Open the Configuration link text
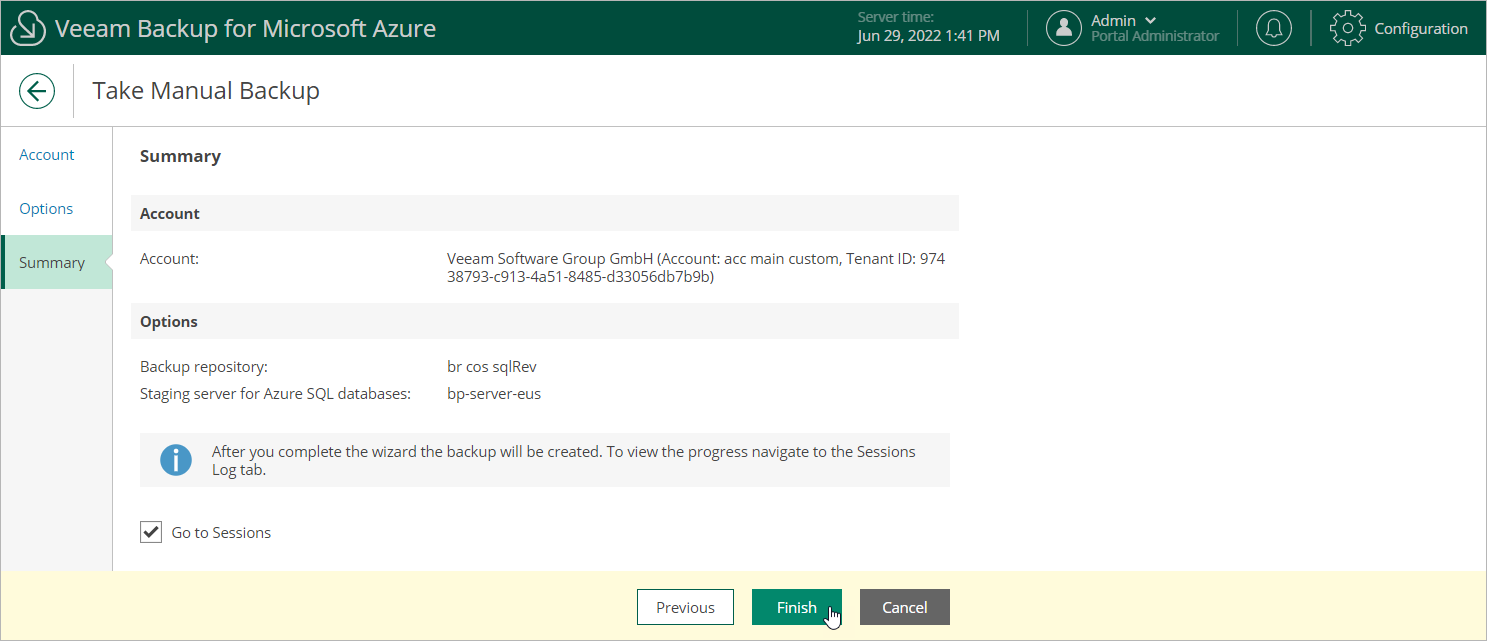This screenshot has height=641, width=1487. coord(1421,28)
